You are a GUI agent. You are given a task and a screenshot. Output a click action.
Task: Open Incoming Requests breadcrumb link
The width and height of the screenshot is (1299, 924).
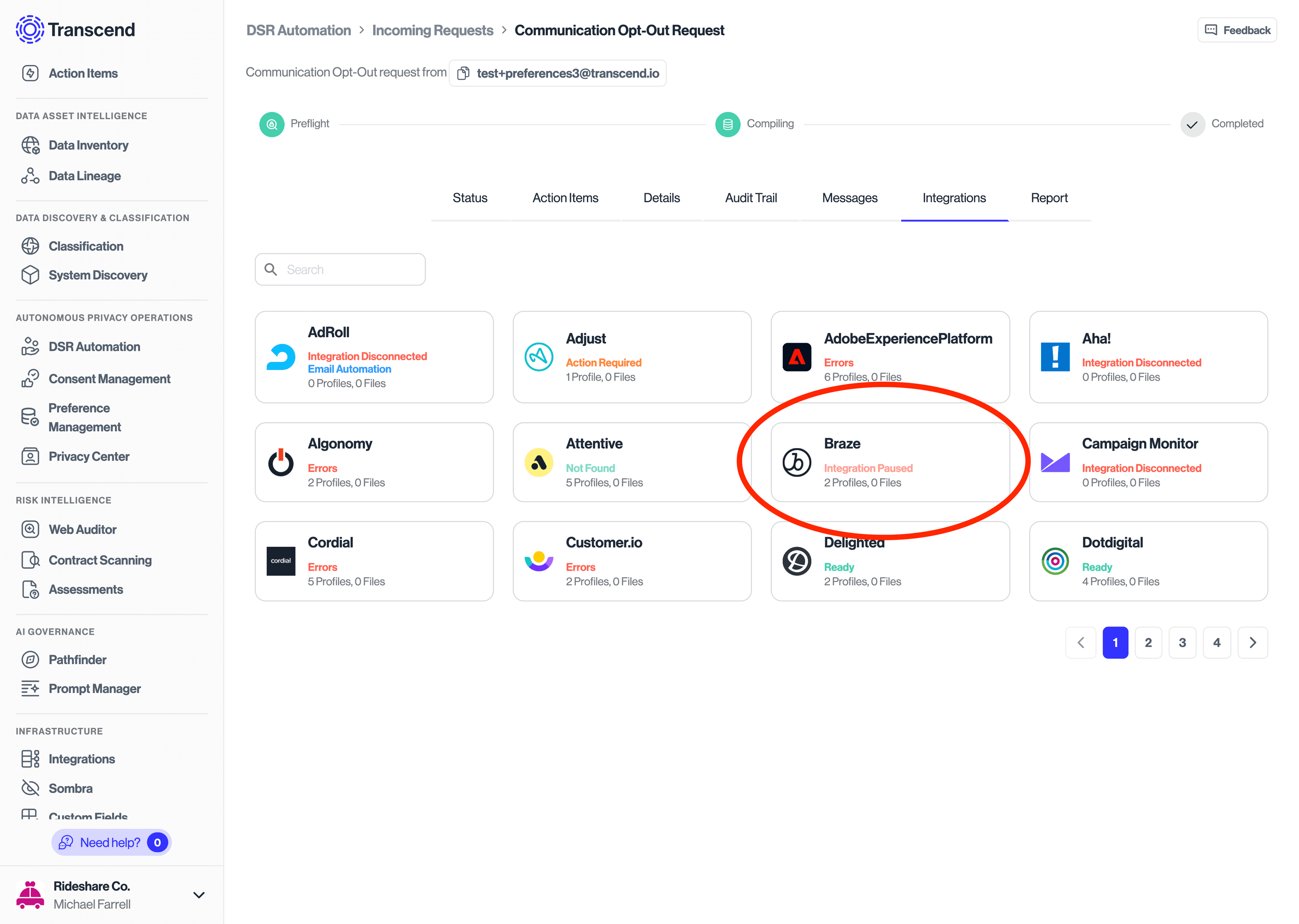click(432, 29)
